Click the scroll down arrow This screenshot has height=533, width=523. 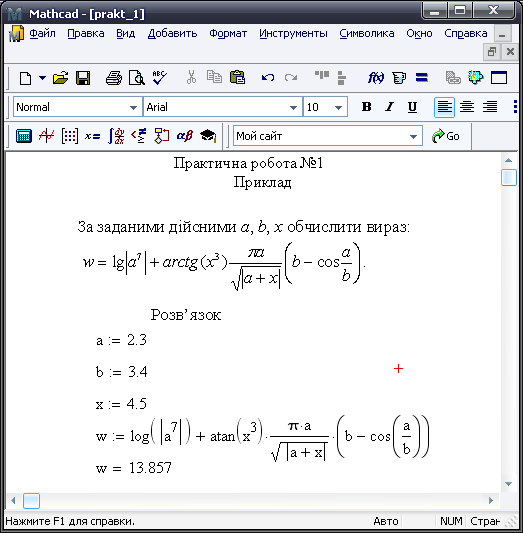click(x=508, y=484)
